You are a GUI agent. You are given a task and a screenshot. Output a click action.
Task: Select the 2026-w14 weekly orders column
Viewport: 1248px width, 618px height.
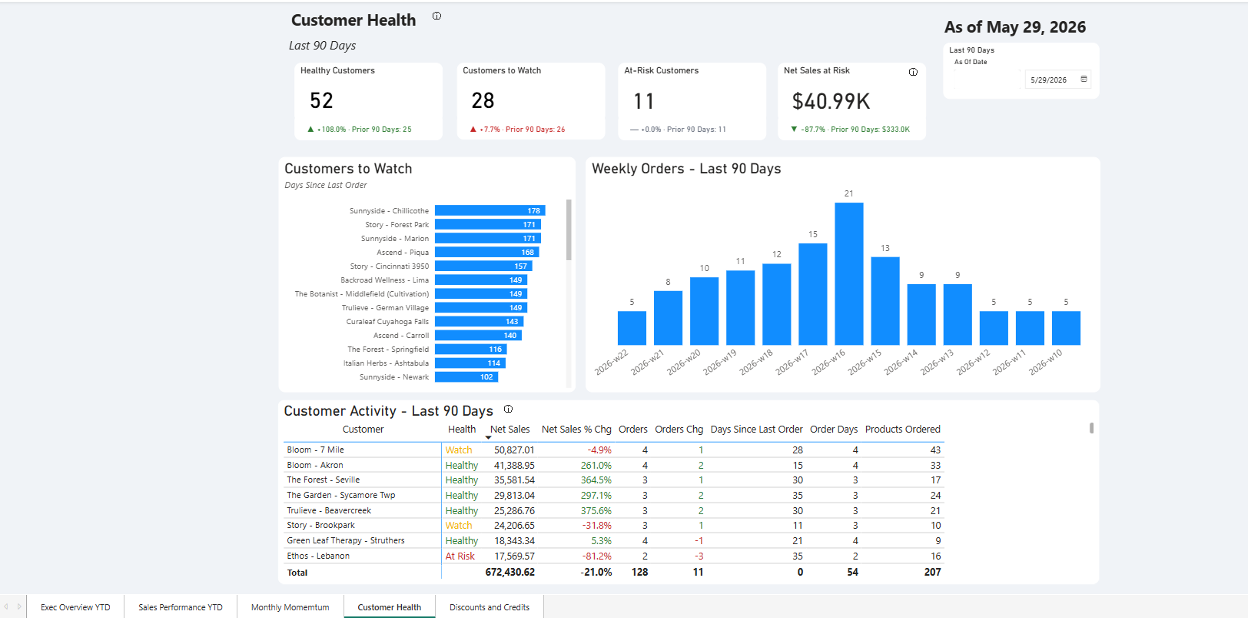(x=921, y=315)
